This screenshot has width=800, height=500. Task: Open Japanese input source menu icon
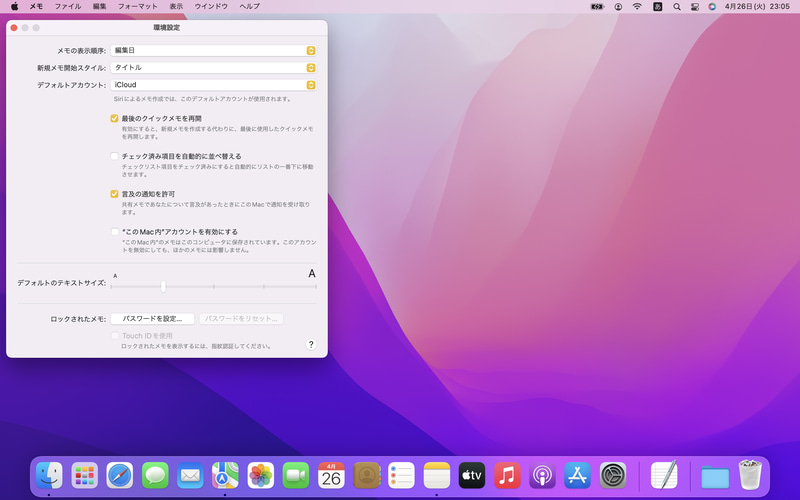coord(658,7)
